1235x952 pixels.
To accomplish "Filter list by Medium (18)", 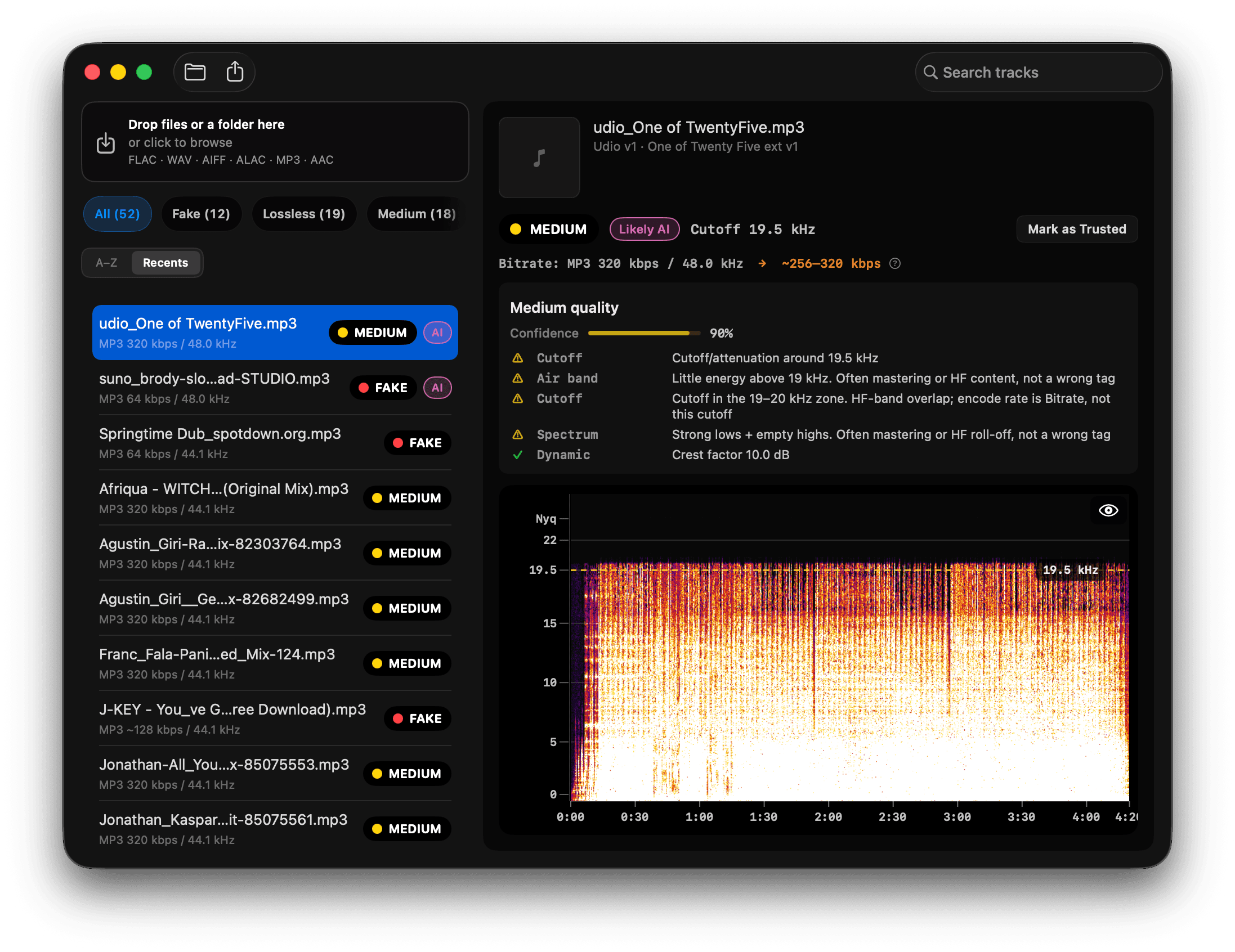I will coord(416,214).
